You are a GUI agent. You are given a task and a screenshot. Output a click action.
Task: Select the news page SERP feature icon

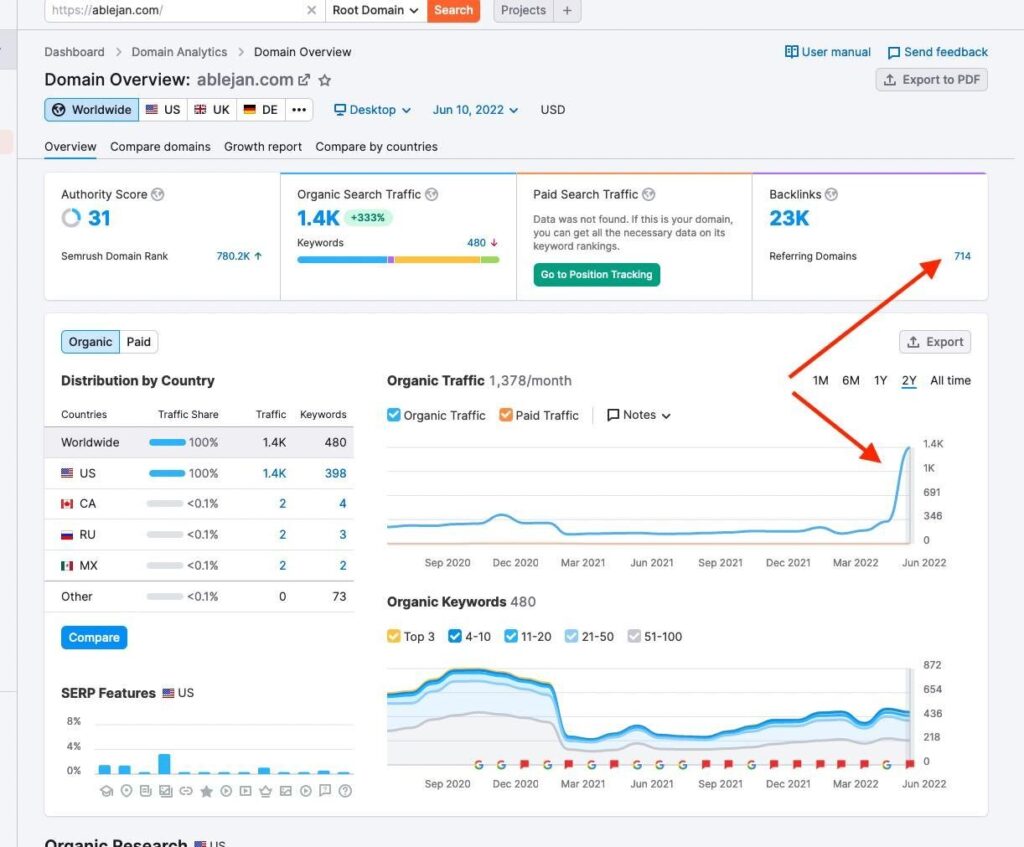pos(146,791)
